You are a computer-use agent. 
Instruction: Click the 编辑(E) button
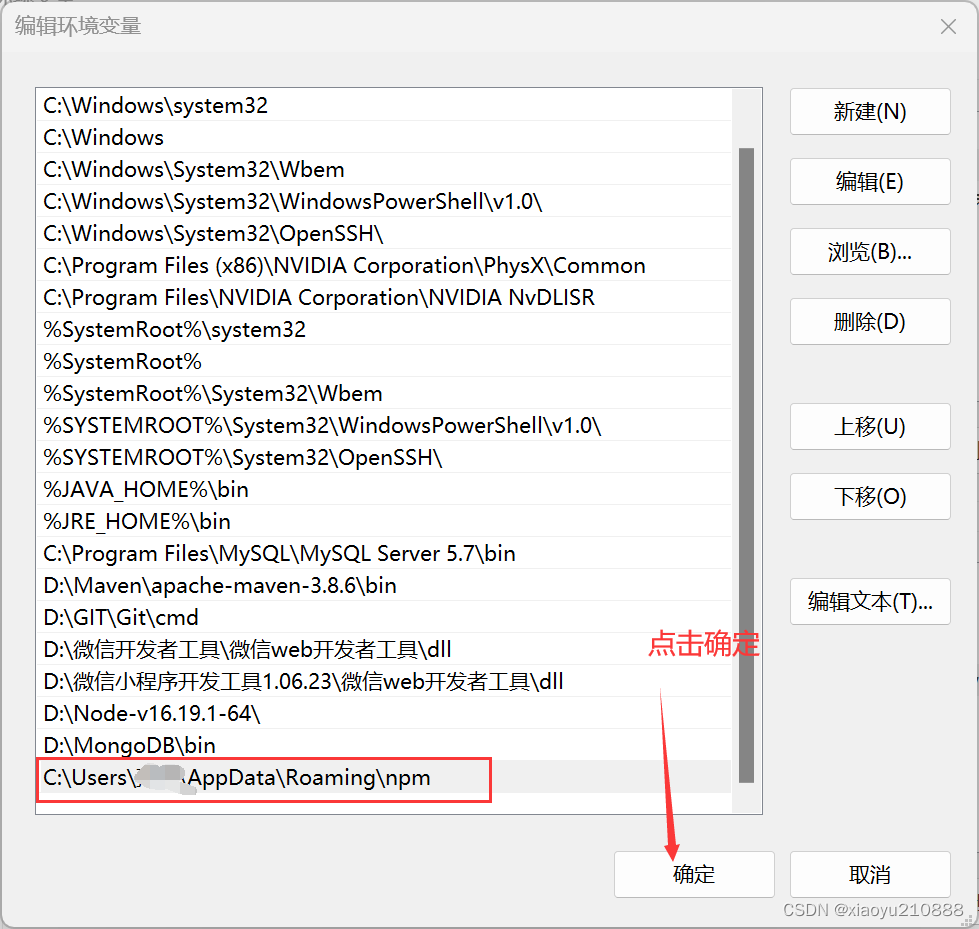[x=869, y=181]
